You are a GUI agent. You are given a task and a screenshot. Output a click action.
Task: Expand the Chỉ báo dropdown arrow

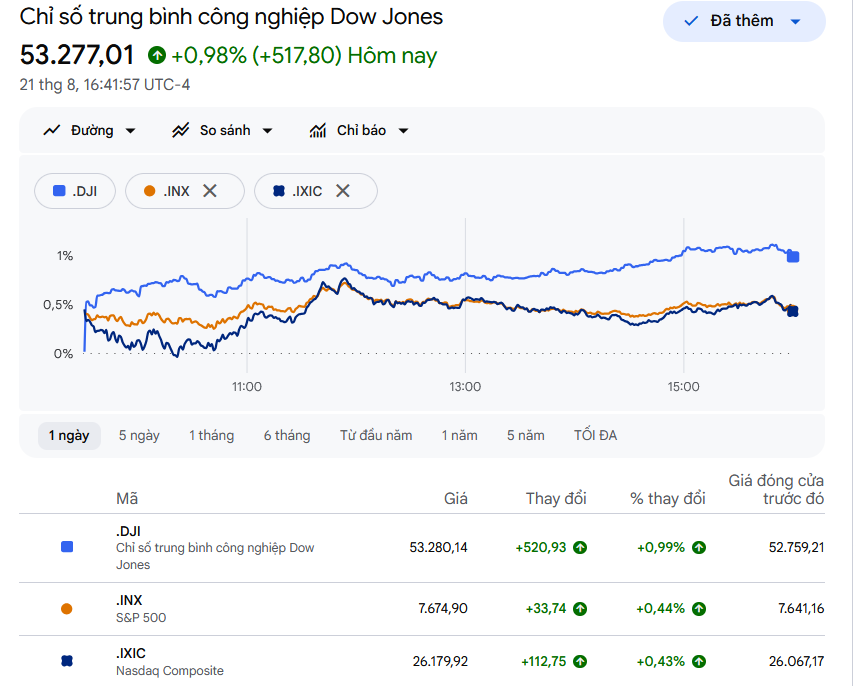(403, 131)
